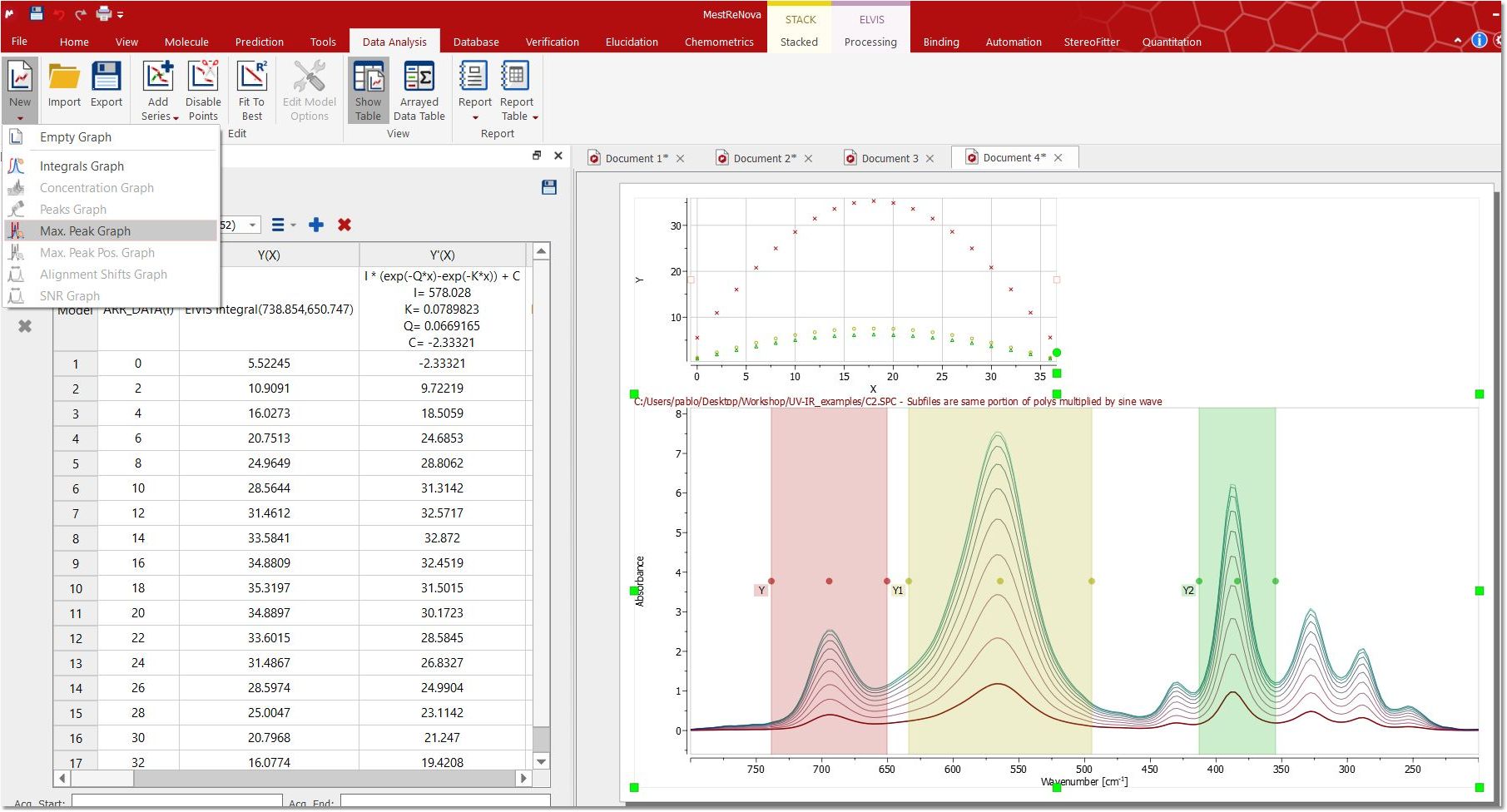
Task: Click the Report icon
Action: (474, 77)
